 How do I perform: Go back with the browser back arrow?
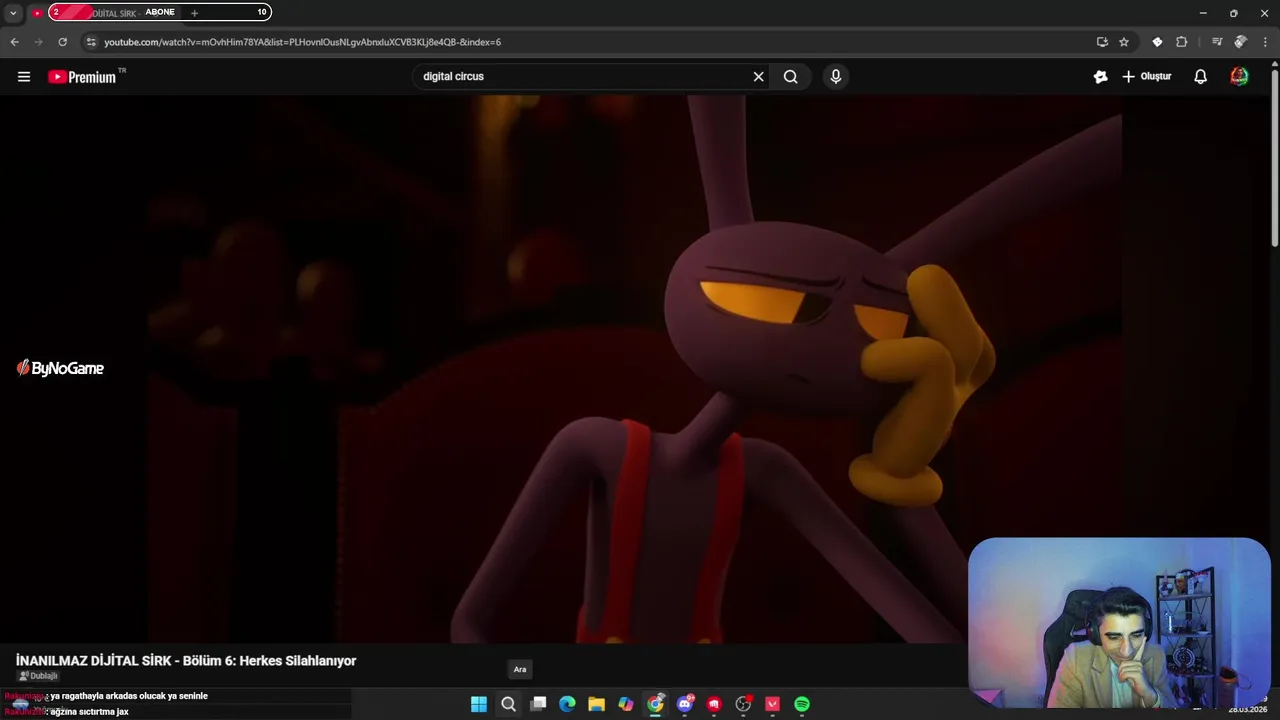click(14, 42)
